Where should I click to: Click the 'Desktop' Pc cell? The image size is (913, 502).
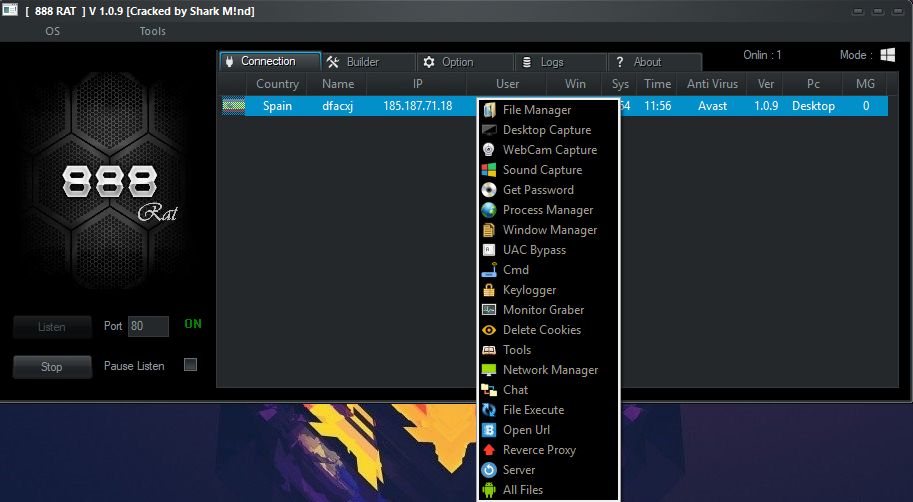click(x=813, y=106)
